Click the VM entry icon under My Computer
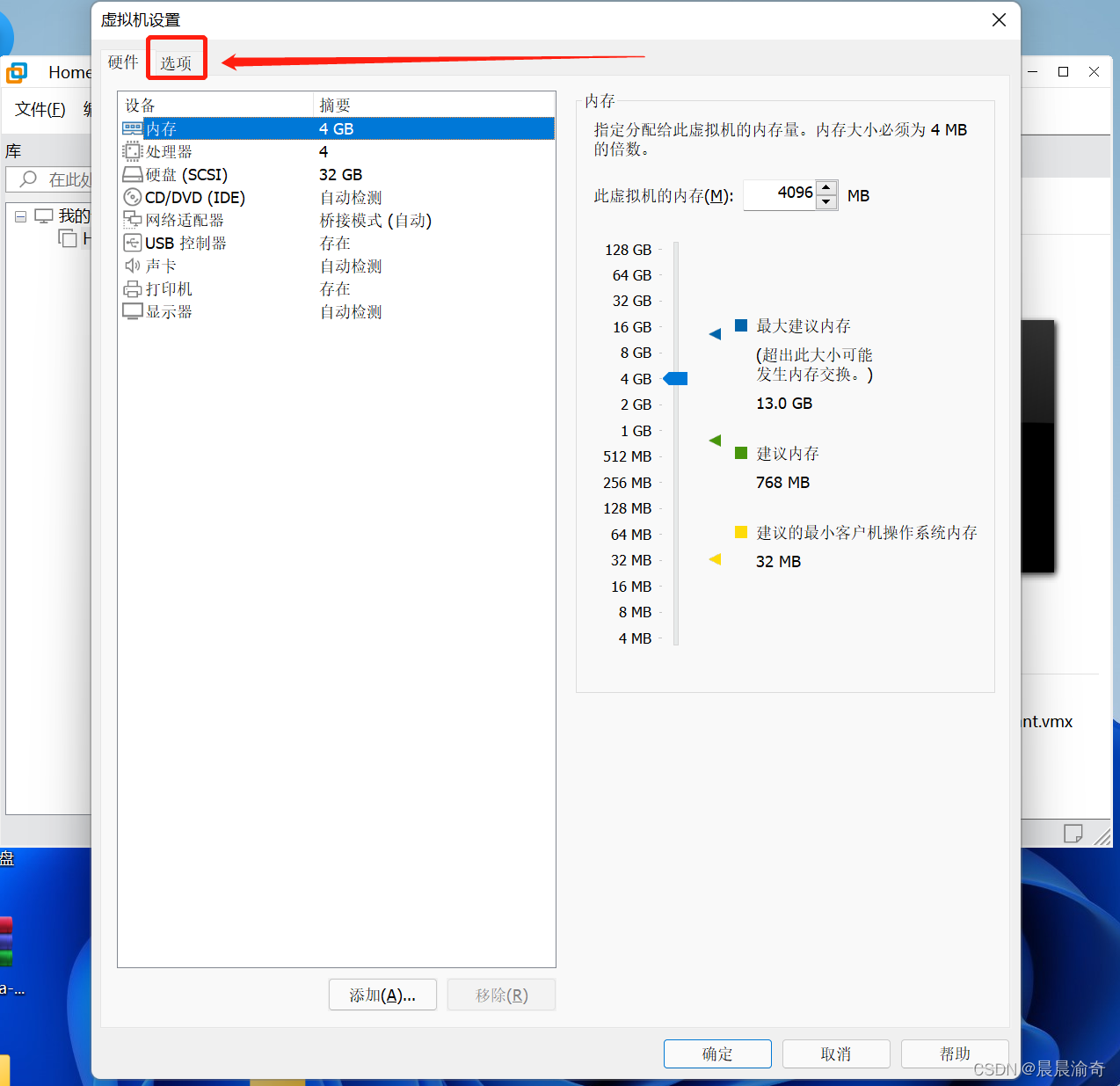Screen dimensions: 1120x1086 (68, 238)
